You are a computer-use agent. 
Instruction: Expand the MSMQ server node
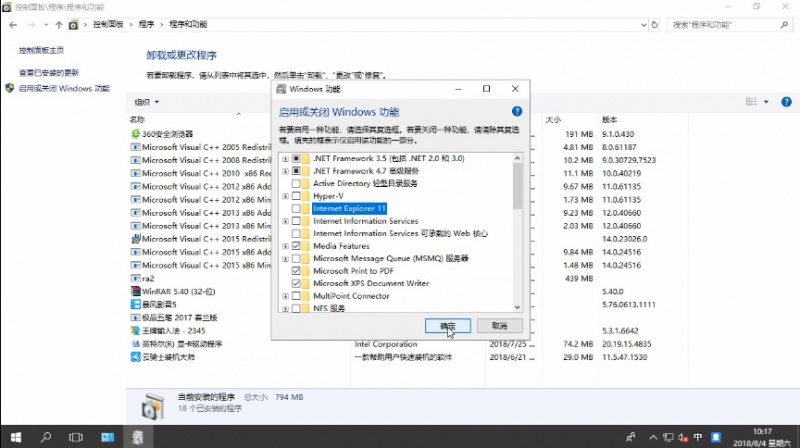click(285, 259)
